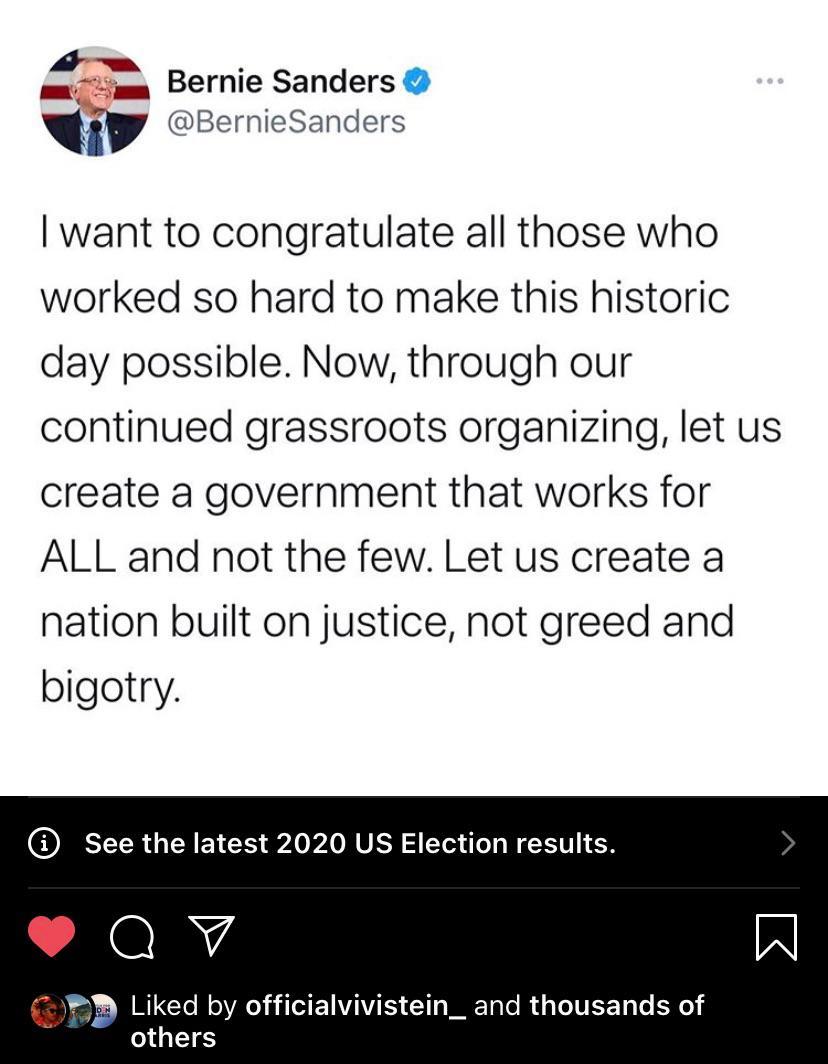Tap the info icon beside election results
The image size is (828, 1064).
pos(43,844)
